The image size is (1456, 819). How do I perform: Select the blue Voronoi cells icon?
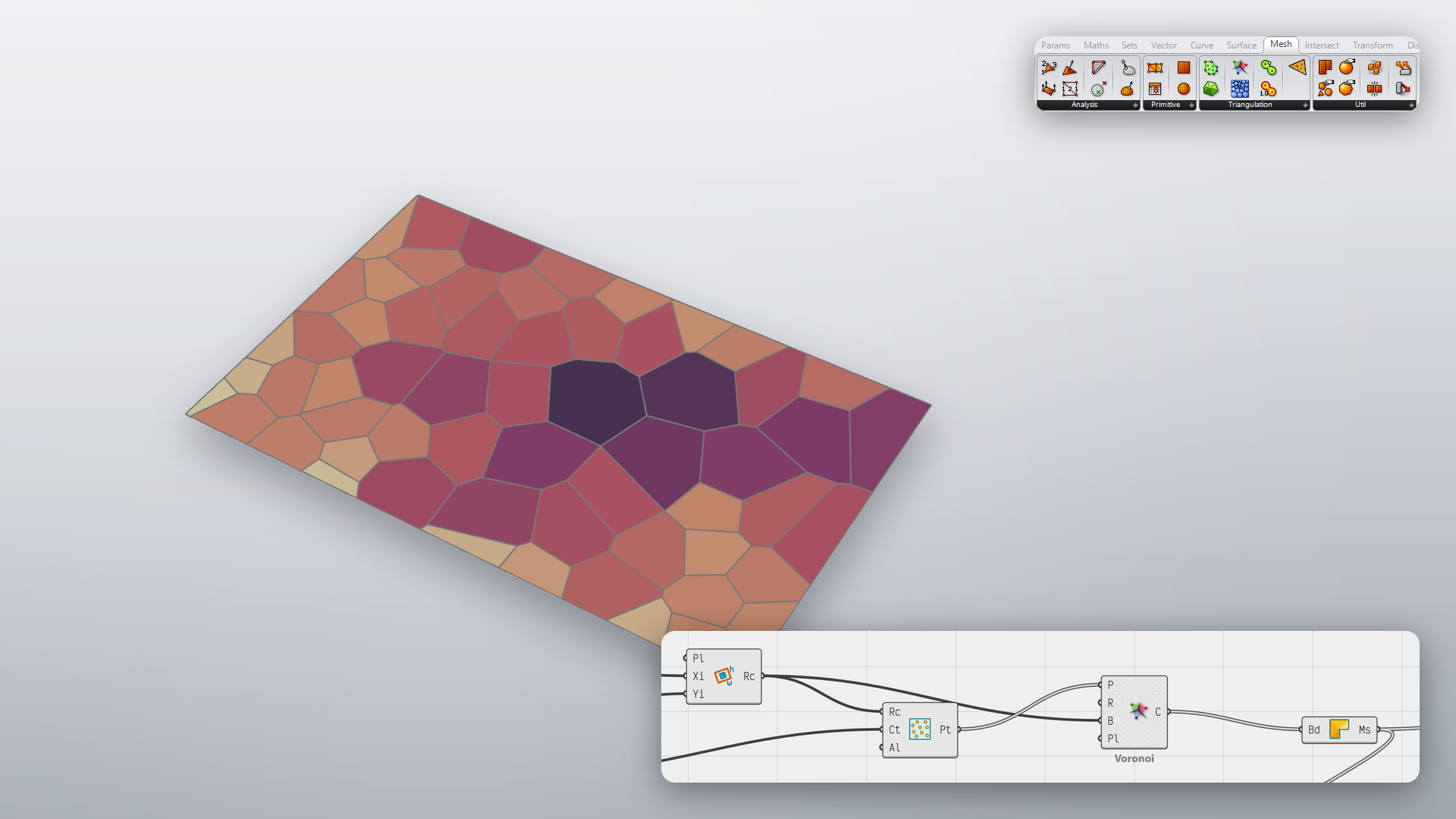[x=1240, y=89]
